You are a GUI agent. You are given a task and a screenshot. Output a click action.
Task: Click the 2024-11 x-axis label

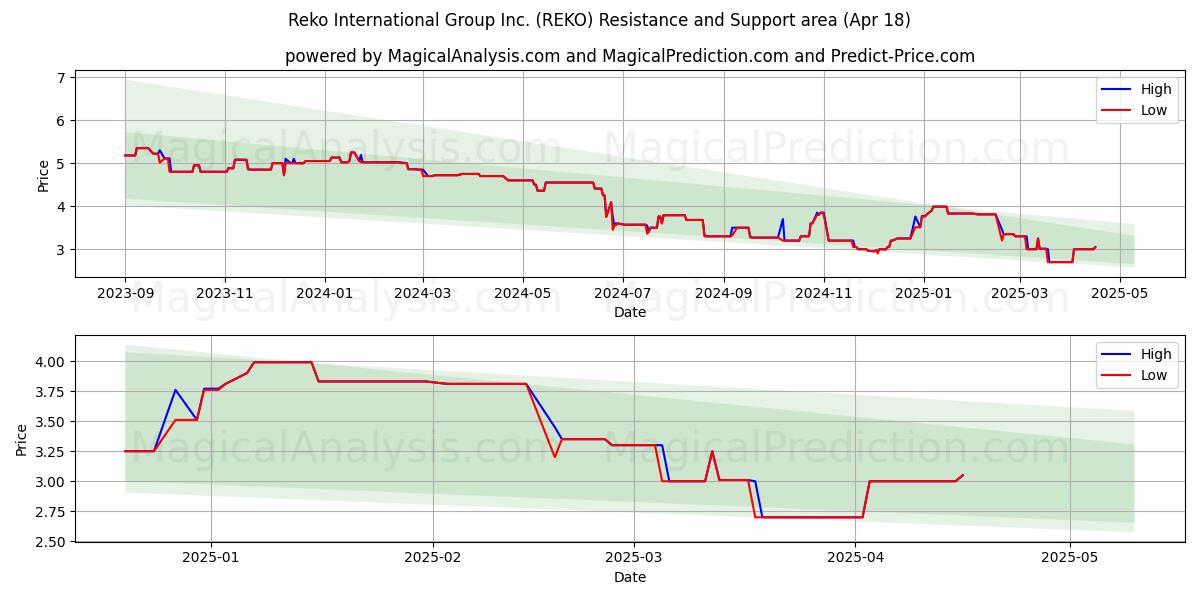pyautogui.click(x=823, y=295)
